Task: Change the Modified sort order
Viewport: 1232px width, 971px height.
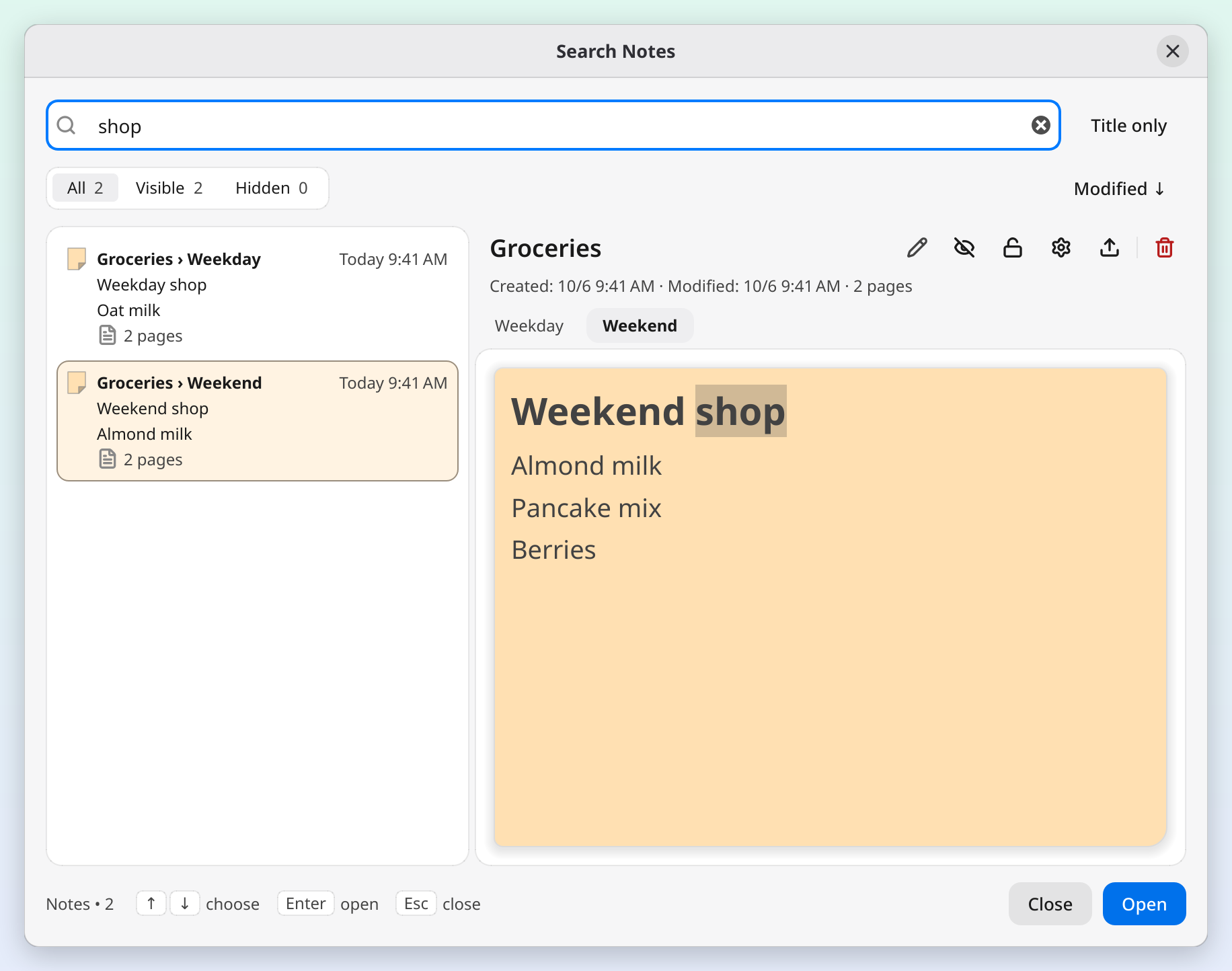Action: click(x=1119, y=189)
